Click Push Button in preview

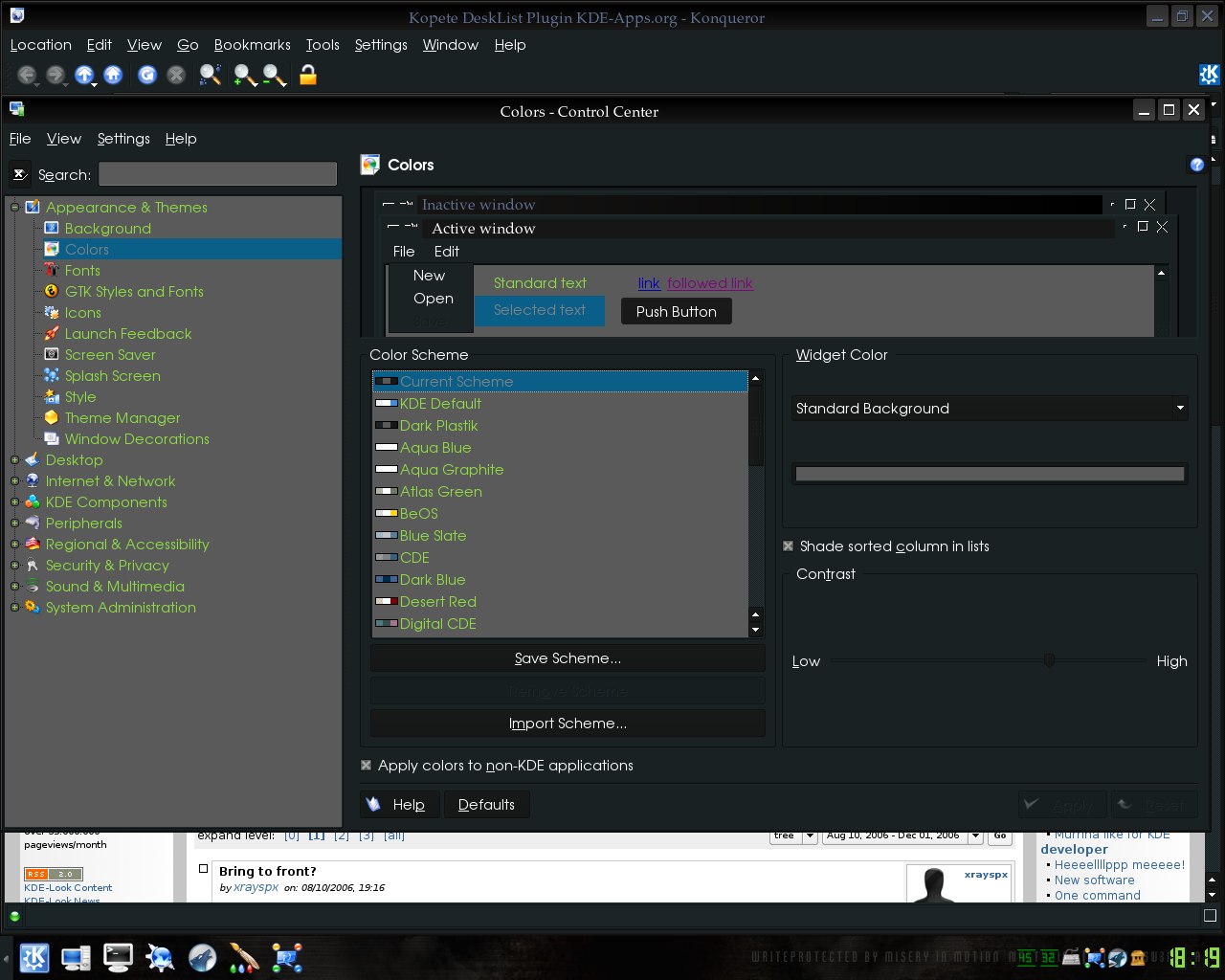(676, 312)
